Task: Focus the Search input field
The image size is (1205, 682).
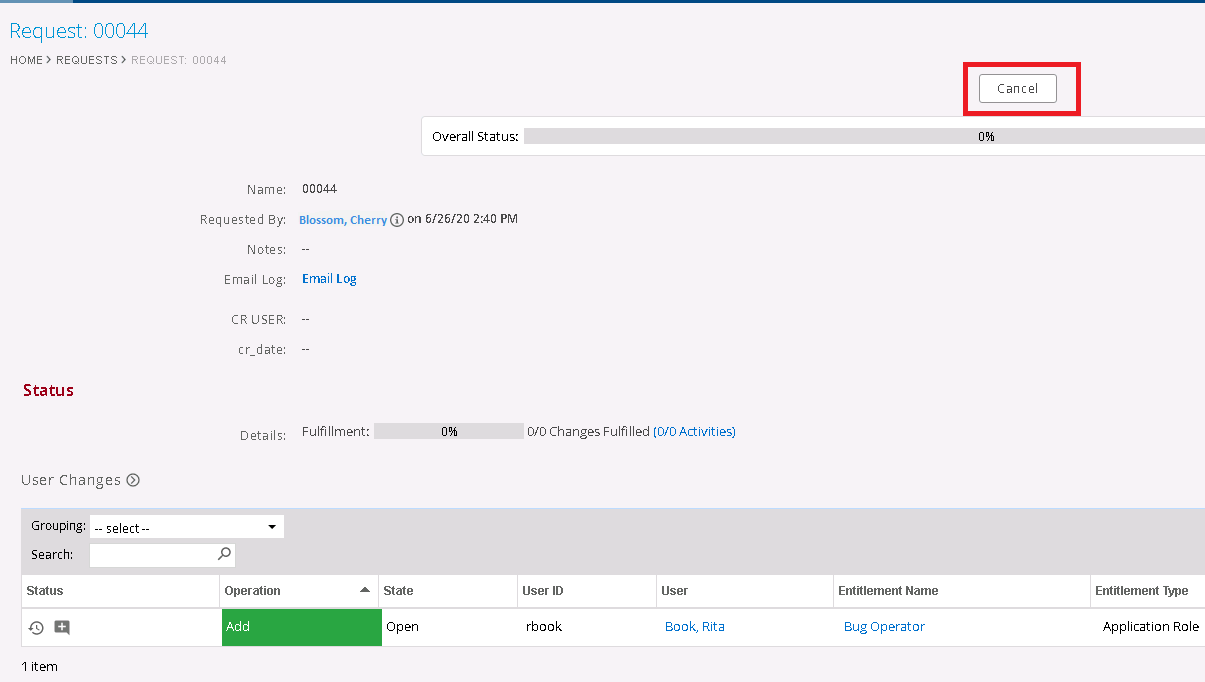Action: 152,555
